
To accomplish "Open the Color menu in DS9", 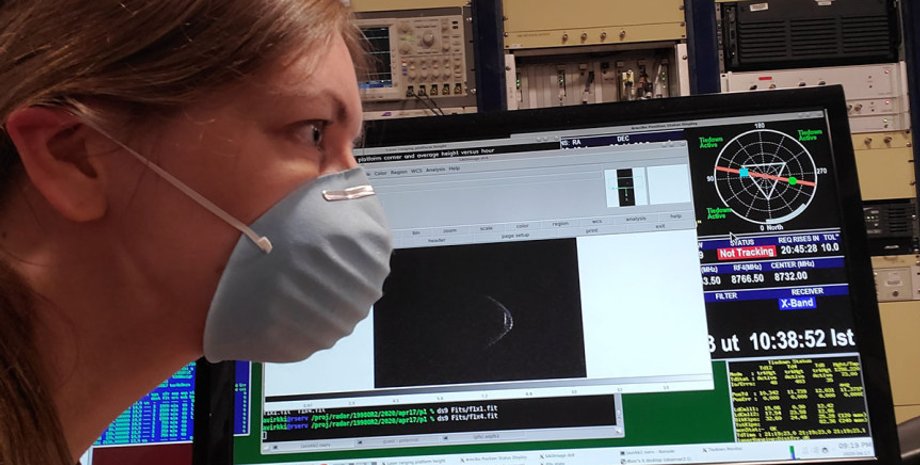I will tap(380, 173).
